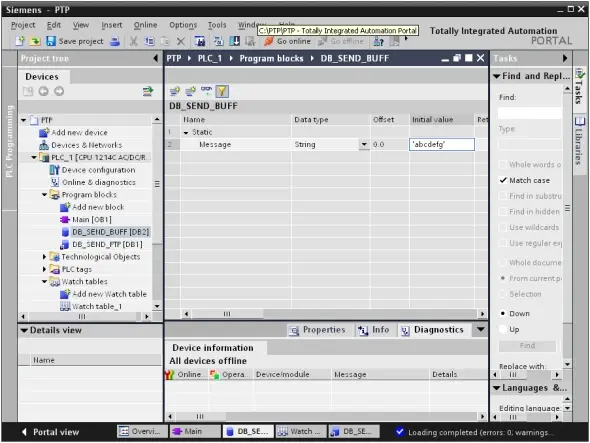This screenshot has height=443, width=590.
Task: Click the delete X icon in toolbar
Action: pos(181,41)
